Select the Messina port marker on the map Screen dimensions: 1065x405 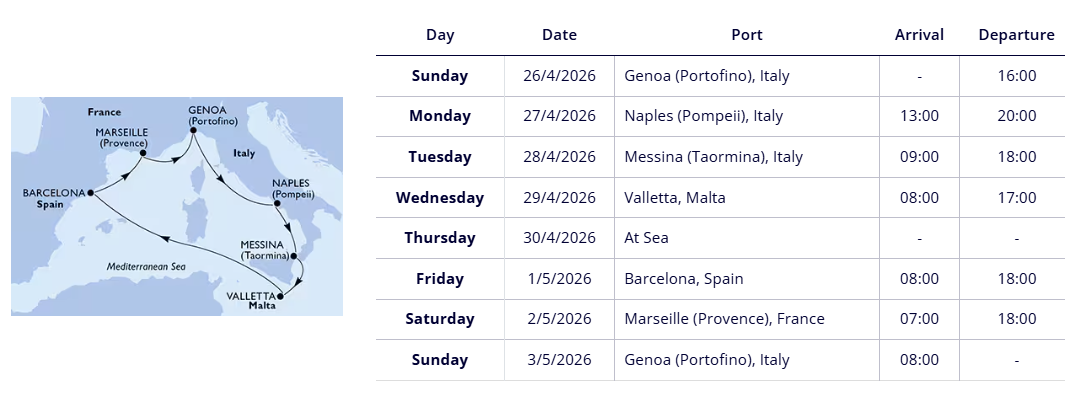click(293, 256)
